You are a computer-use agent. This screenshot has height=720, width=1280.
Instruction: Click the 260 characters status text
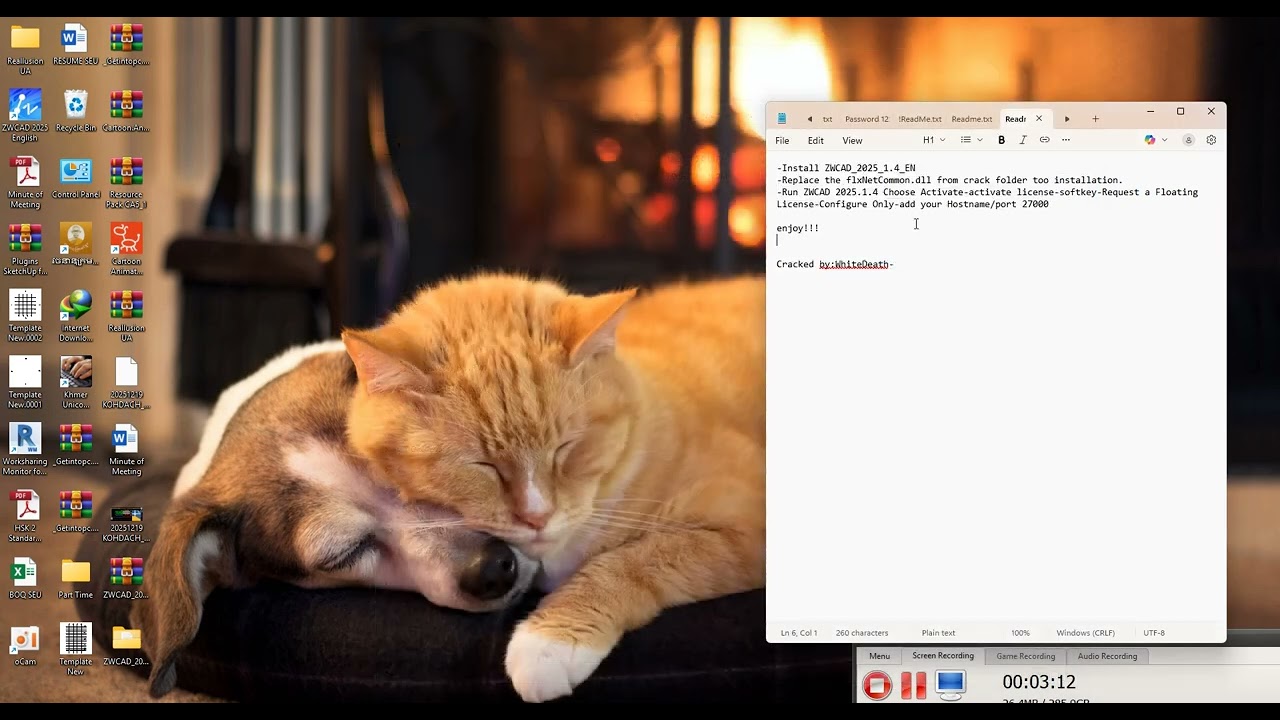[x=862, y=633]
